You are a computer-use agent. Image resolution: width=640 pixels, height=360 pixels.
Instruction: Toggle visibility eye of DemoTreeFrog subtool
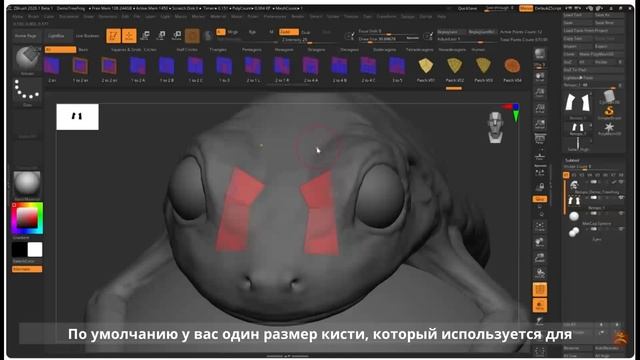tap(621, 182)
